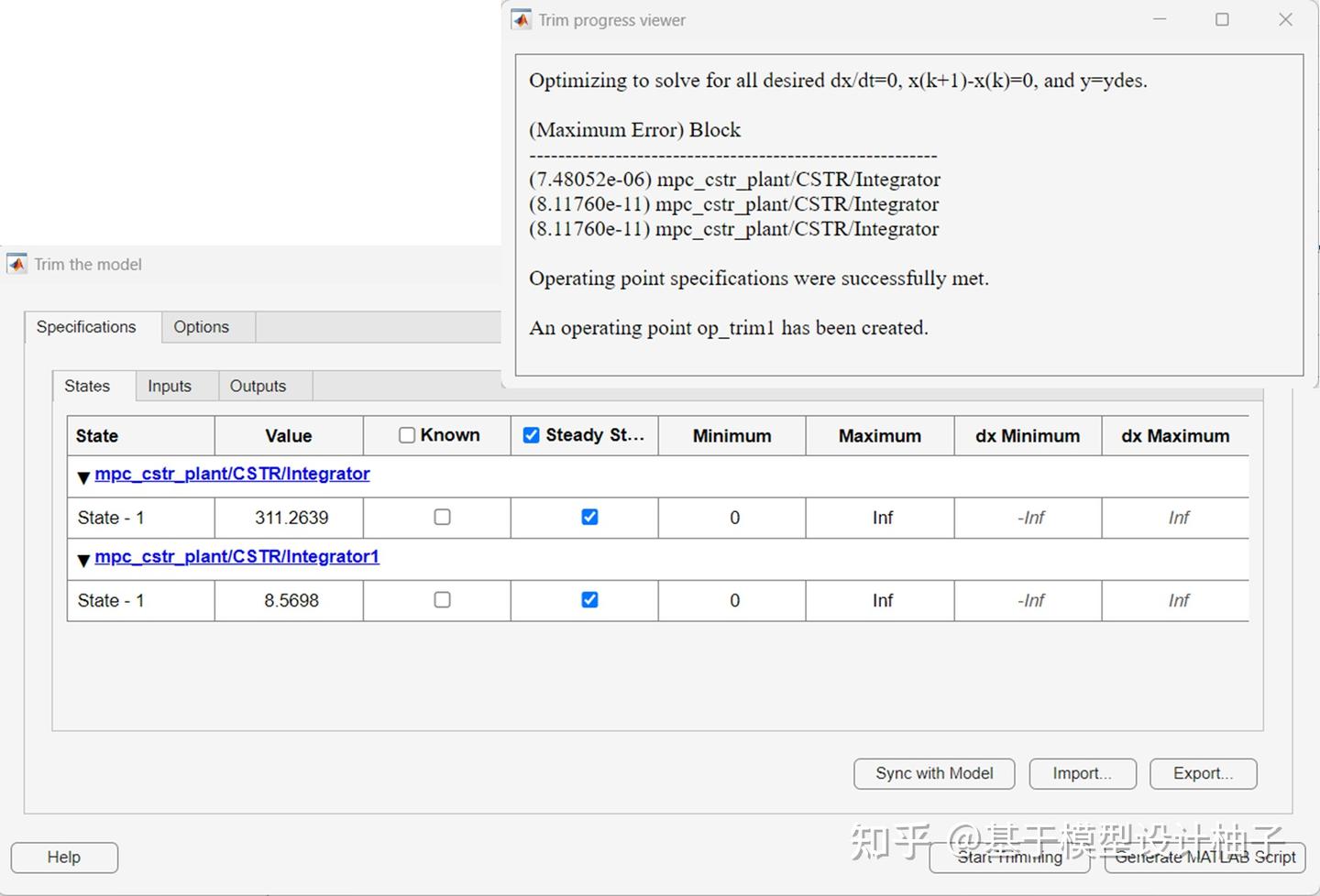The width and height of the screenshot is (1320, 896).
Task: Click the MATLAB icon on Trim the model window
Action: pyautogui.click(x=16, y=264)
